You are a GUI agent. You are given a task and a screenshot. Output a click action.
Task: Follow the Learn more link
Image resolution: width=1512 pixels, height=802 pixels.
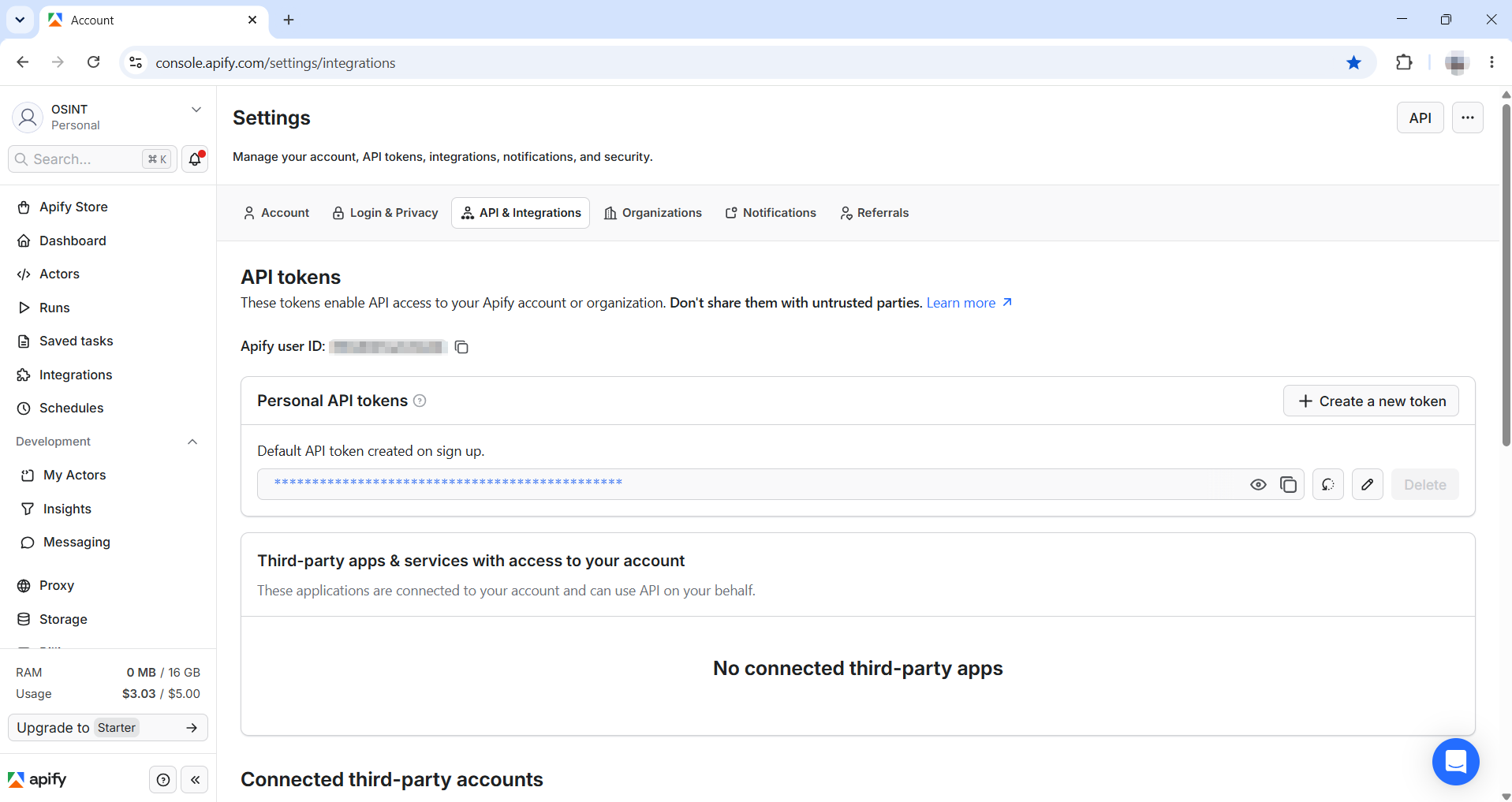(x=969, y=303)
